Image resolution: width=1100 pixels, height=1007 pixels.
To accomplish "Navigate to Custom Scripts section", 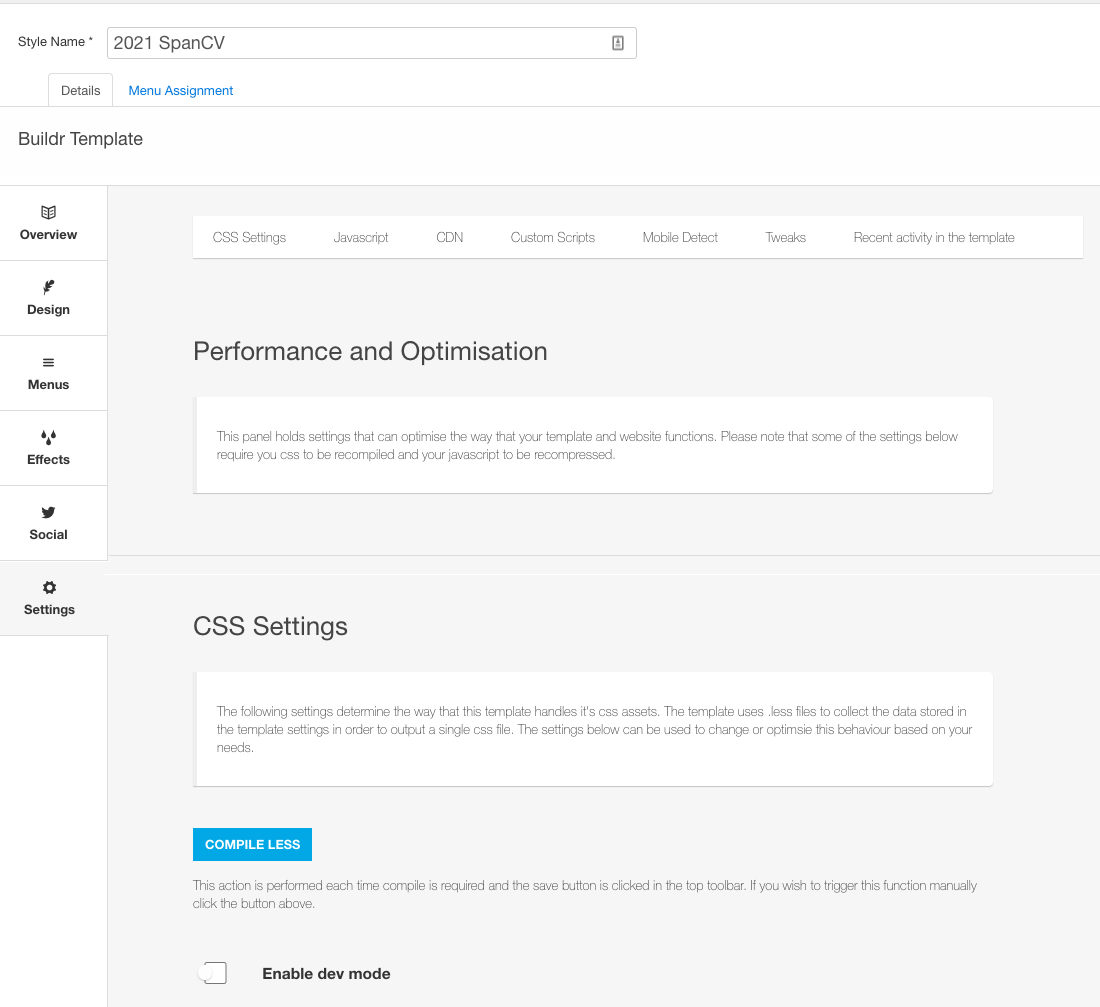I will point(552,238).
